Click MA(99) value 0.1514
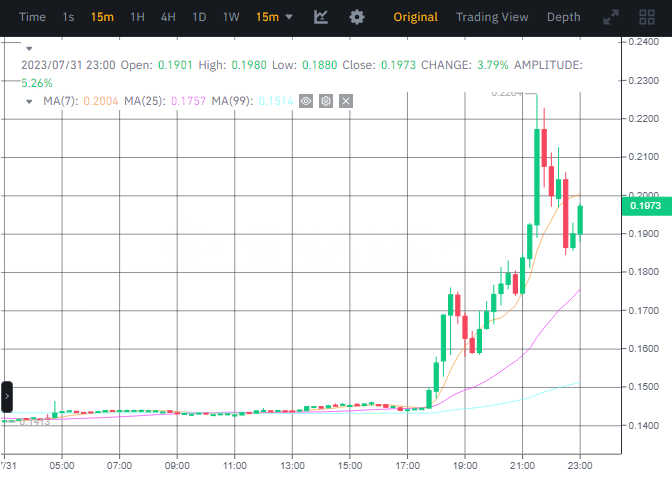This screenshot has width=672, height=478. (x=276, y=101)
